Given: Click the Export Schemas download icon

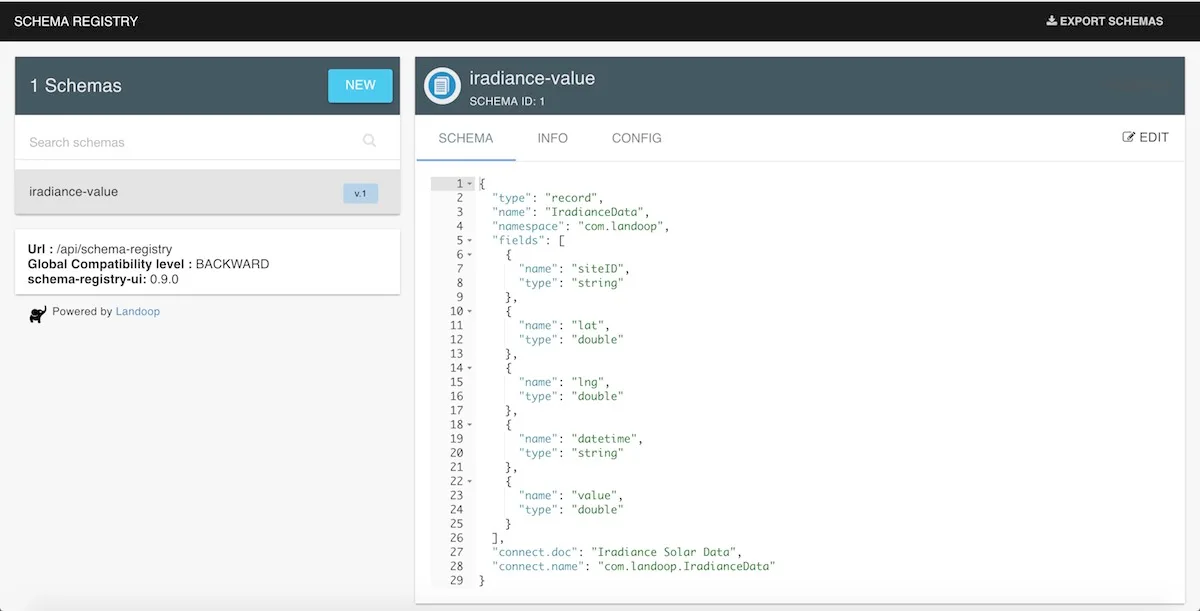Looking at the screenshot, I should (x=1051, y=20).
